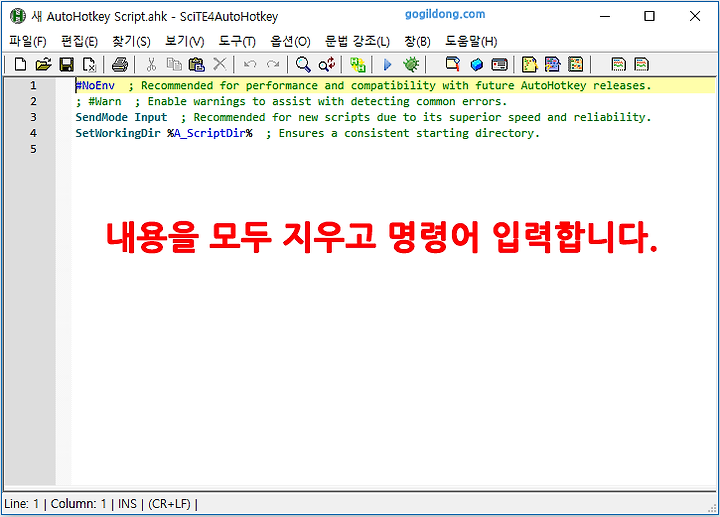
Task: Close the current file using the page-X icon
Action: (x=89, y=64)
